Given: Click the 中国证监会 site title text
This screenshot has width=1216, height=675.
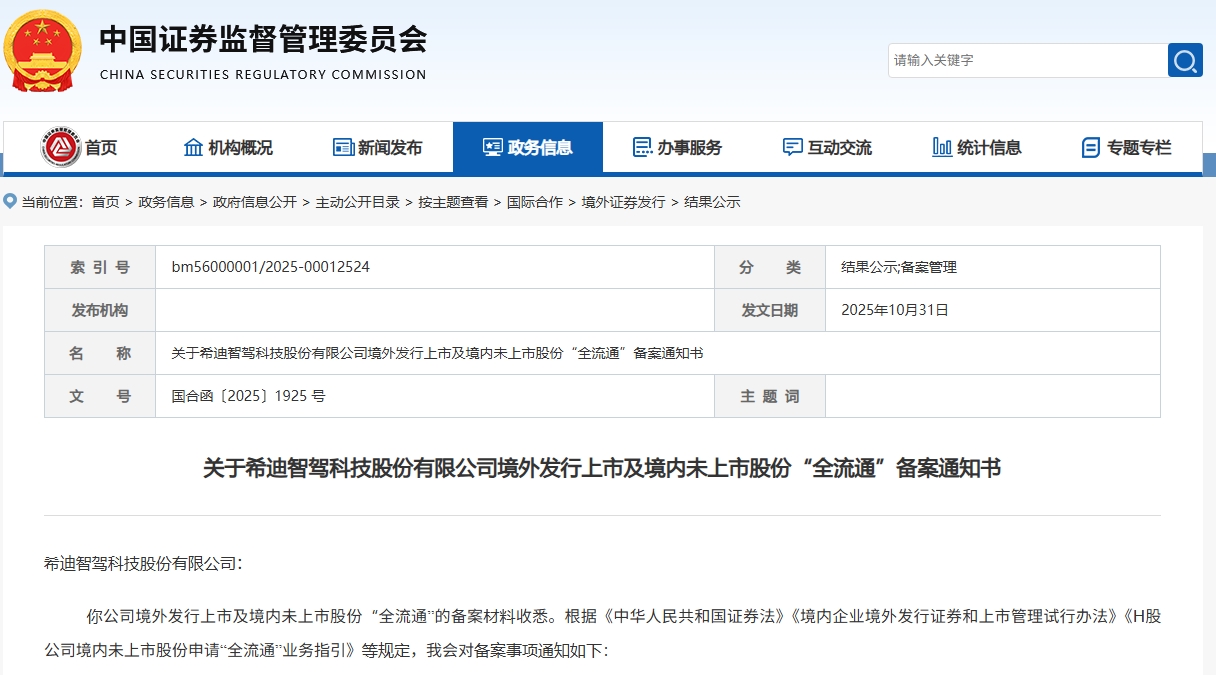Looking at the screenshot, I should tap(263, 39).
